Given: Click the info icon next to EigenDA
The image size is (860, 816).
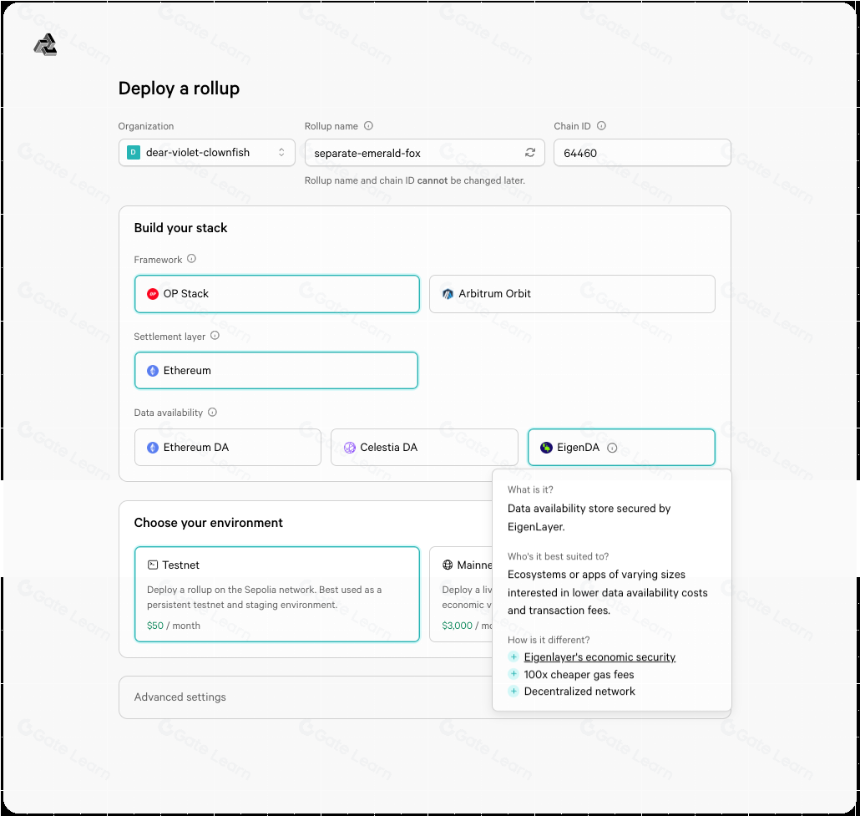Looking at the screenshot, I should (x=612, y=448).
